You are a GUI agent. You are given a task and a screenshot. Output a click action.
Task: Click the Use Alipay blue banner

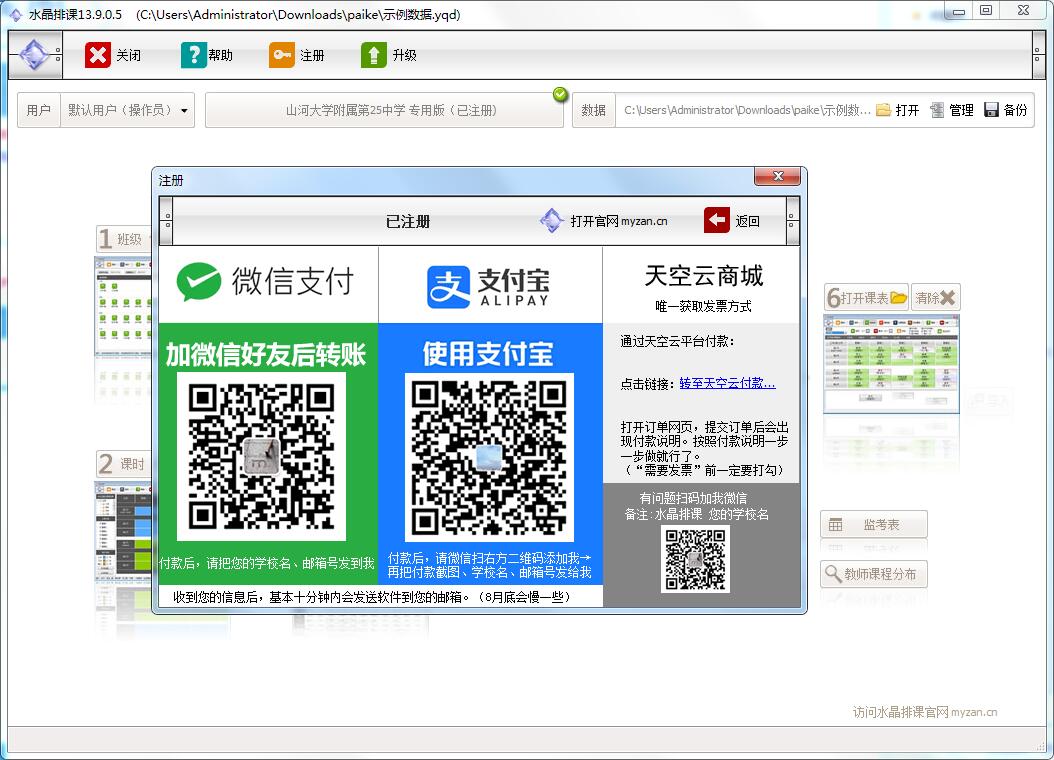pyautogui.click(x=488, y=354)
